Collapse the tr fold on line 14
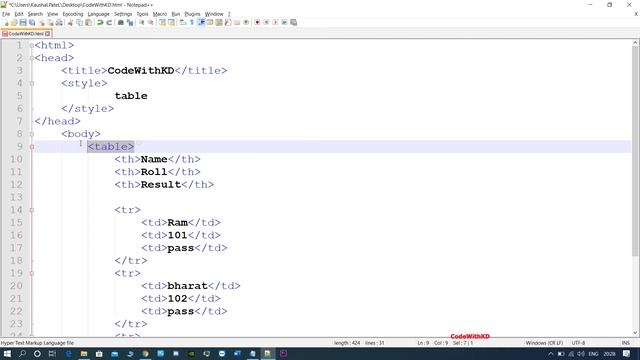Screen dimensions: 640x360 tap(32, 210)
